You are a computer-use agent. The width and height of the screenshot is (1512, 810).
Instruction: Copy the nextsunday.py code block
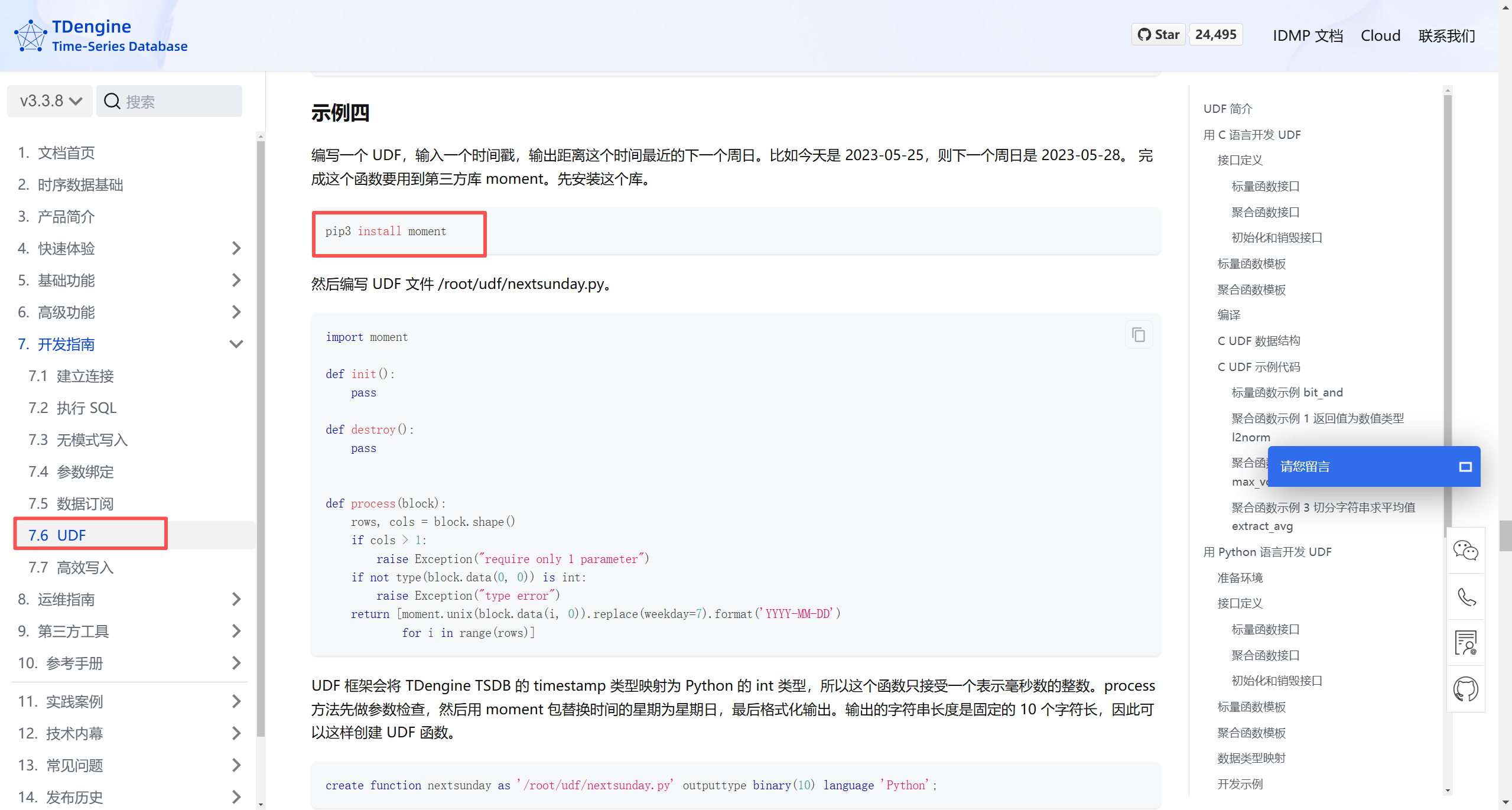[x=1138, y=336]
